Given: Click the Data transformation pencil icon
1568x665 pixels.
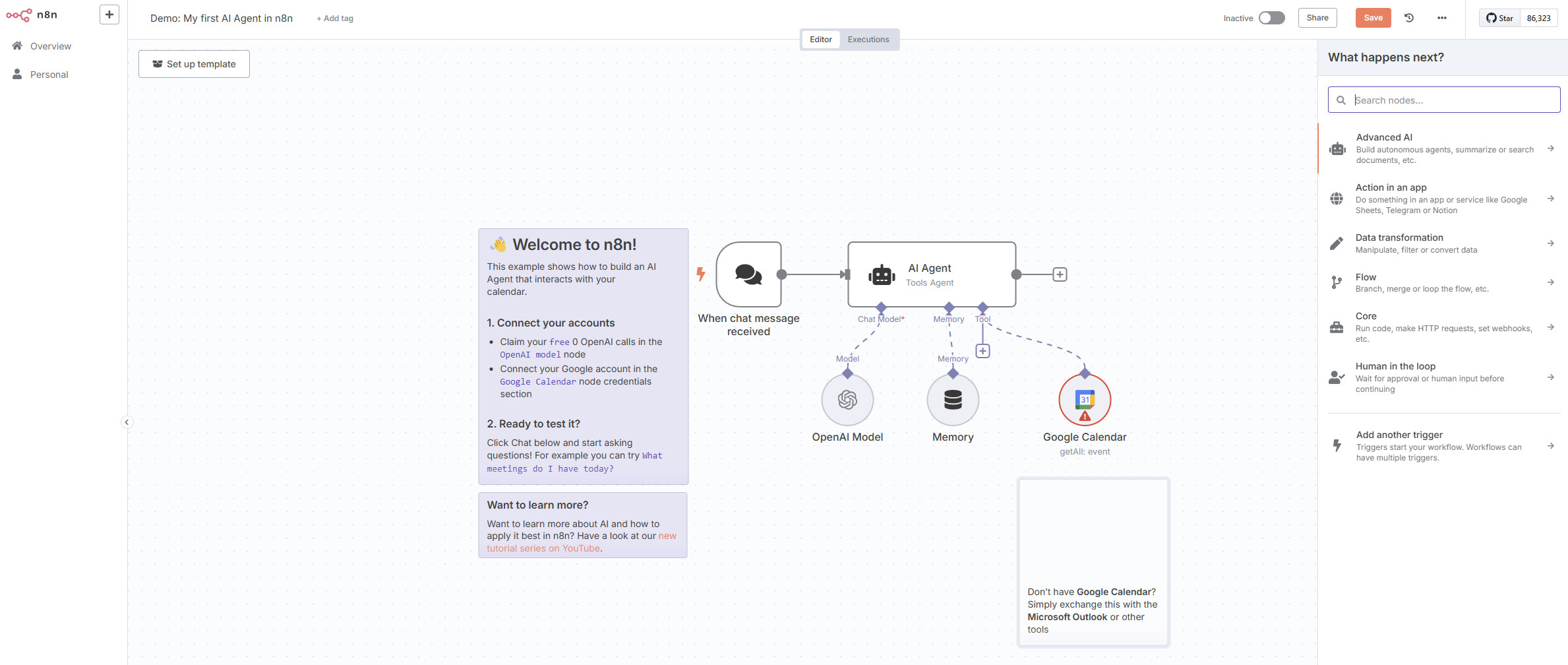Looking at the screenshot, I should [1337, 243].
